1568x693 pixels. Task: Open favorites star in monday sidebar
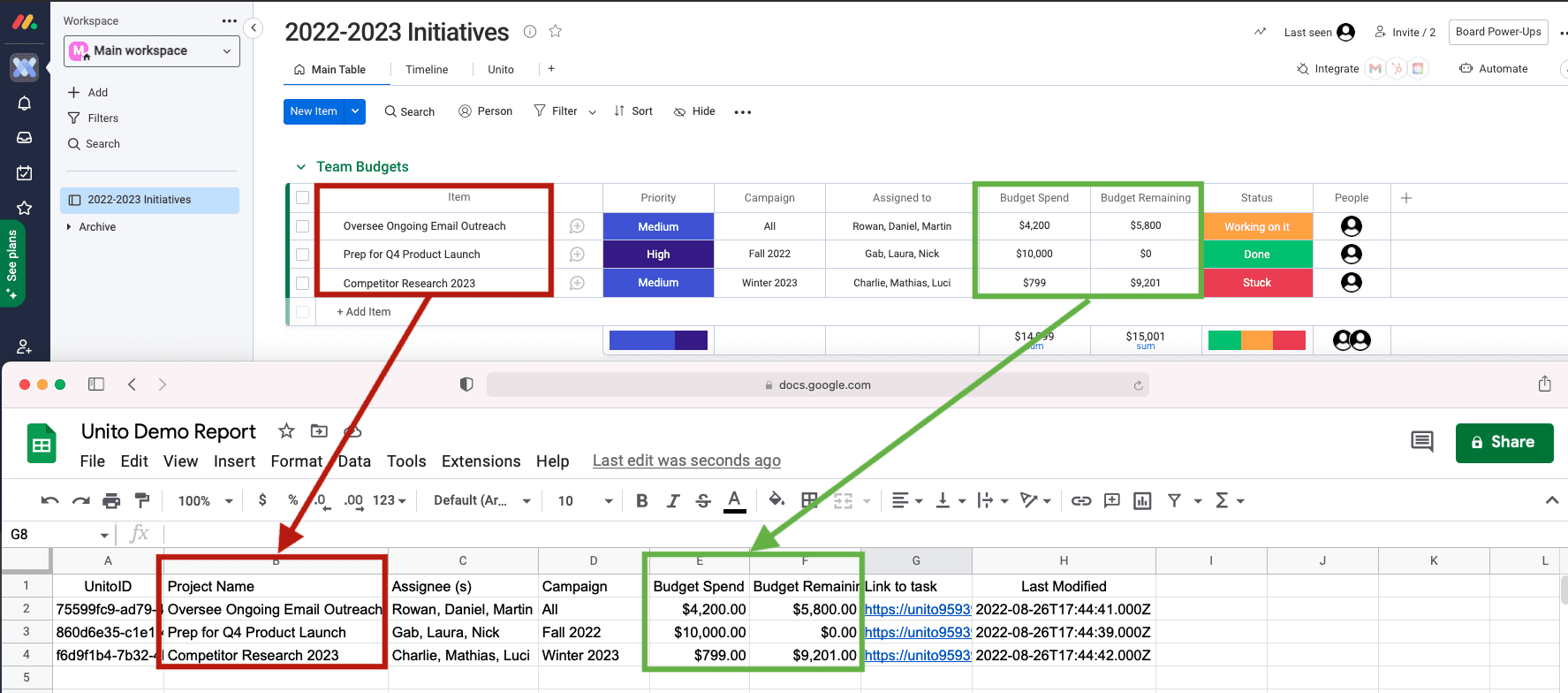(x=25, y=208)
